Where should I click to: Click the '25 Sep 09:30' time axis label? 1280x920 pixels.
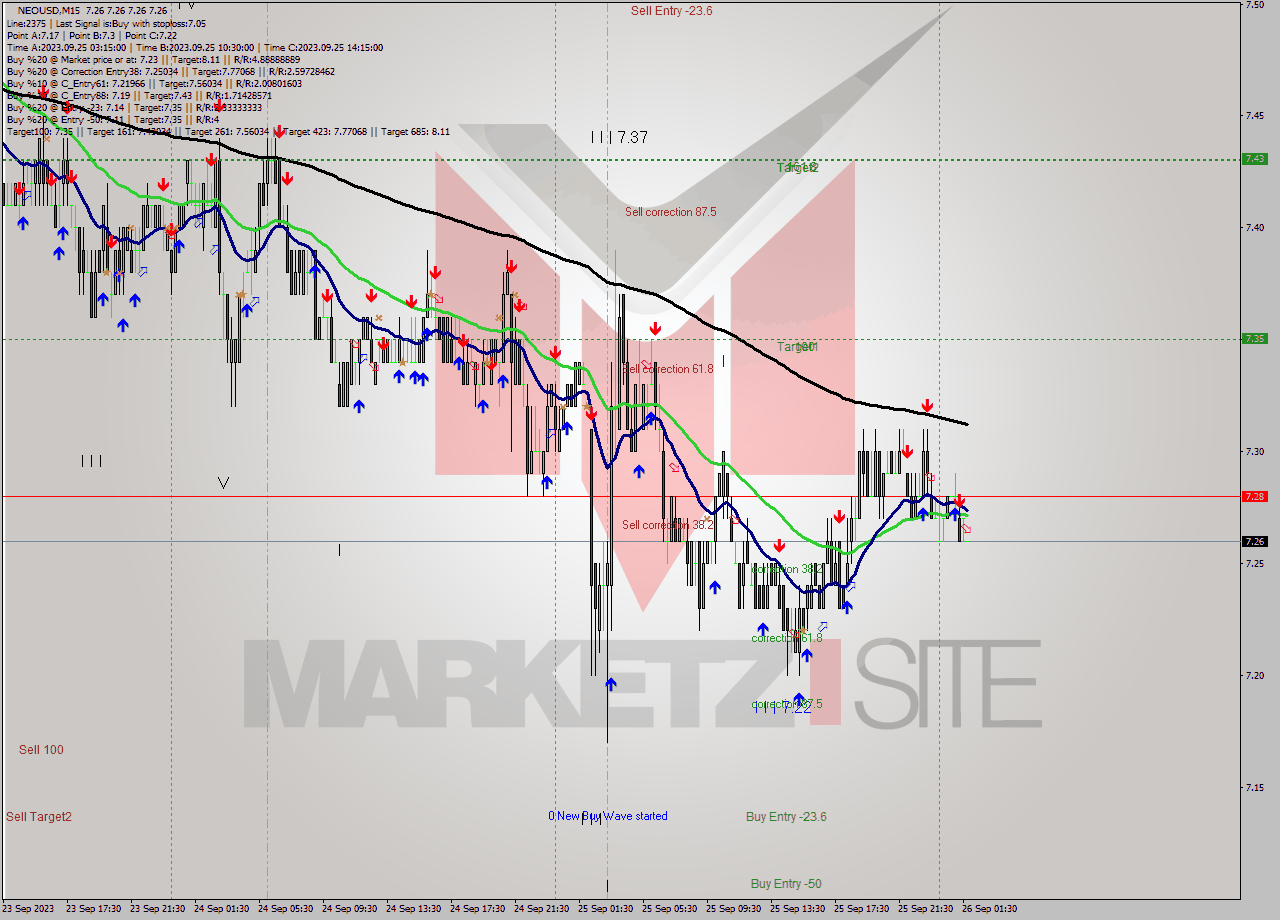(734, 909)
